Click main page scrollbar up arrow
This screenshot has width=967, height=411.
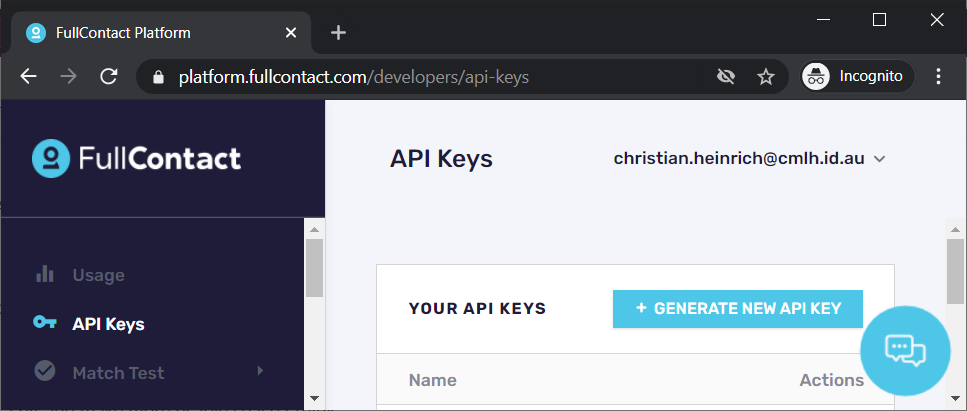(x=955, y=230)
